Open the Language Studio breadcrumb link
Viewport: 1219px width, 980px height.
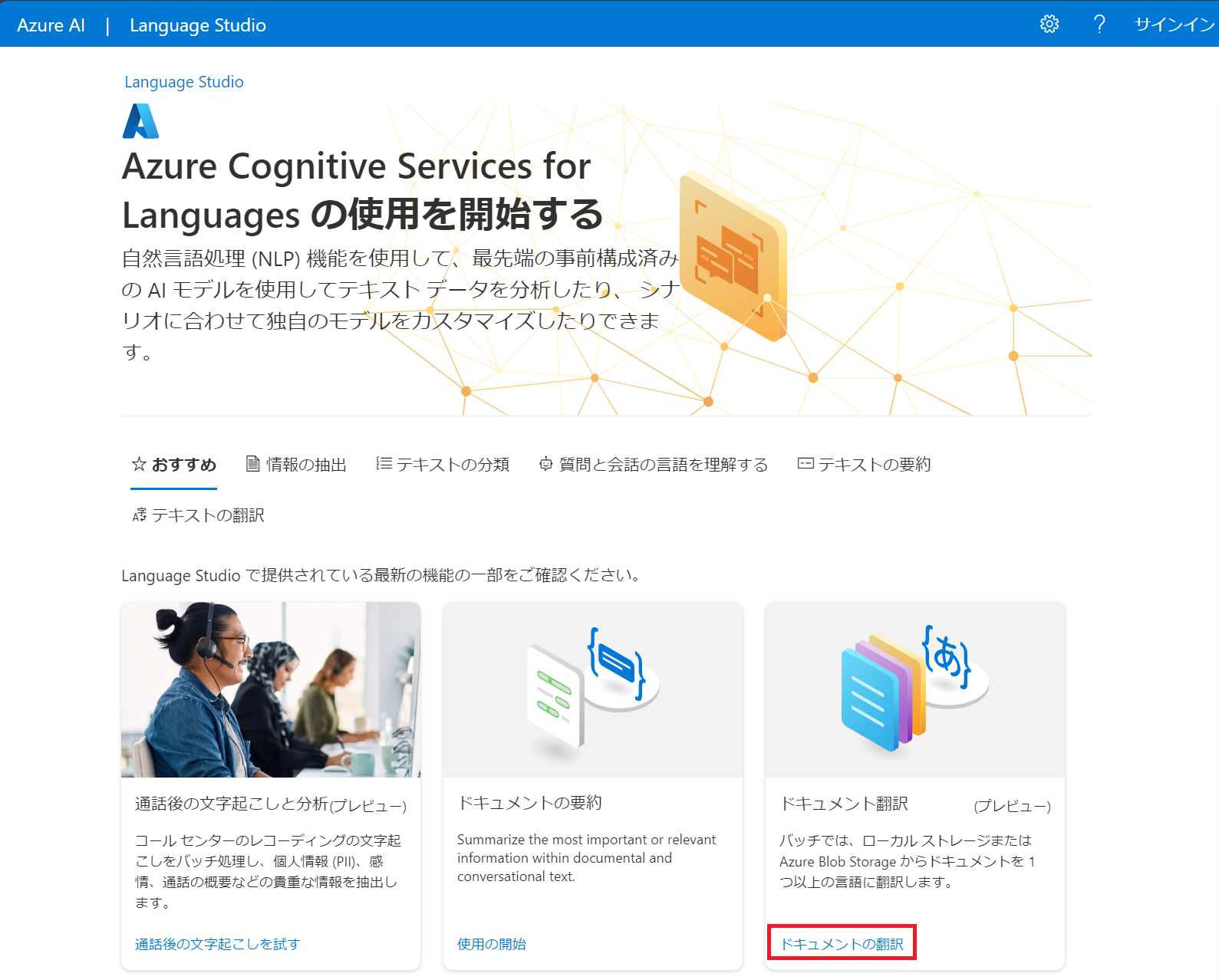point(184,82)
